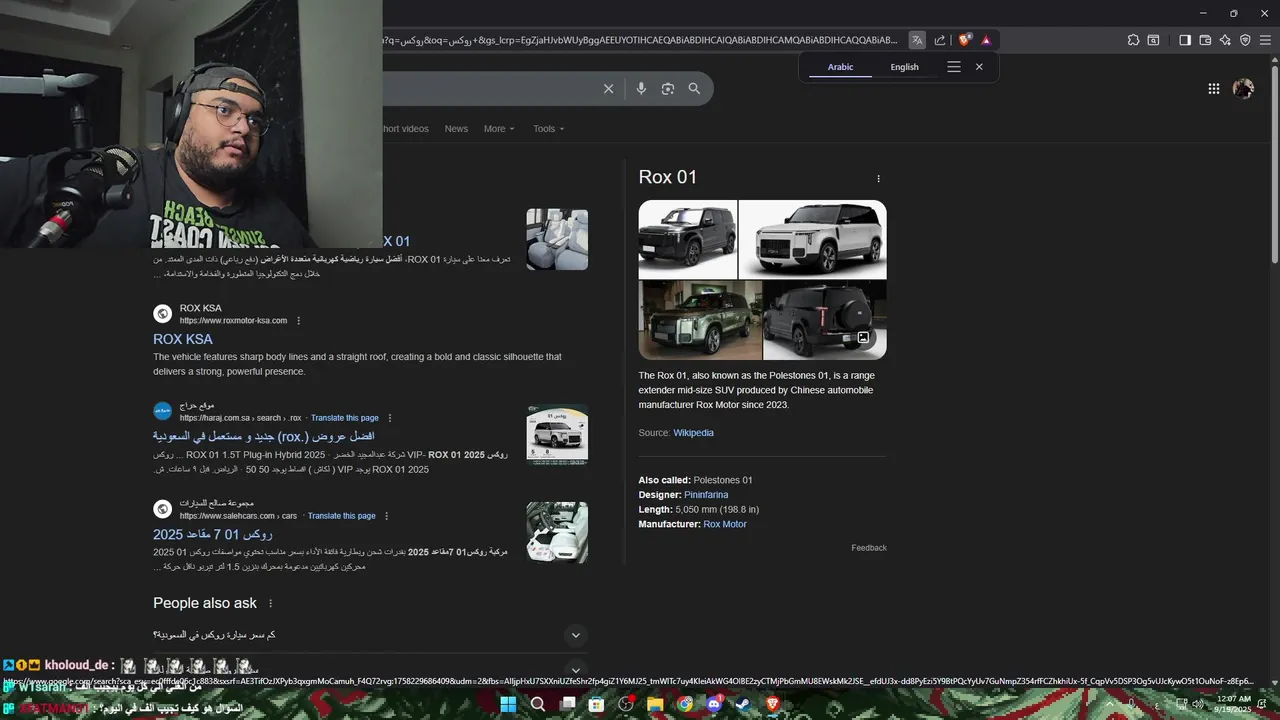This screenshot has height=720, width=1280.
Task: Open translate popup options menu
Action: pyautogui.click(x=954, y=67)
